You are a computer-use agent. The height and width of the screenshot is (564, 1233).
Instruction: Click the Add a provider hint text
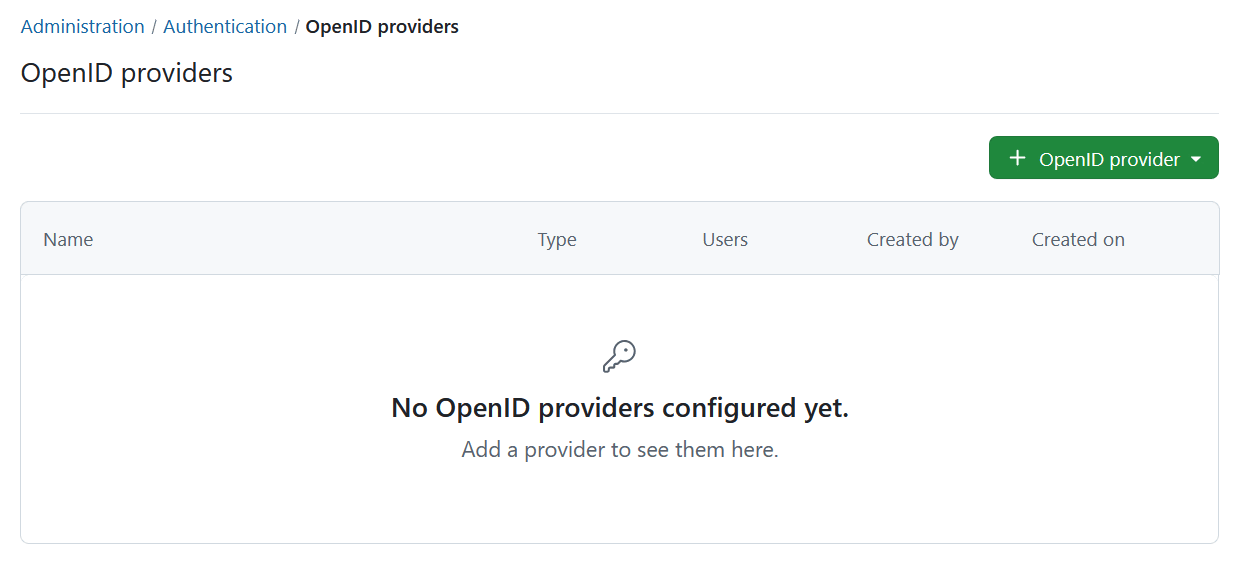pyautogui.click(x=619, y=450)
